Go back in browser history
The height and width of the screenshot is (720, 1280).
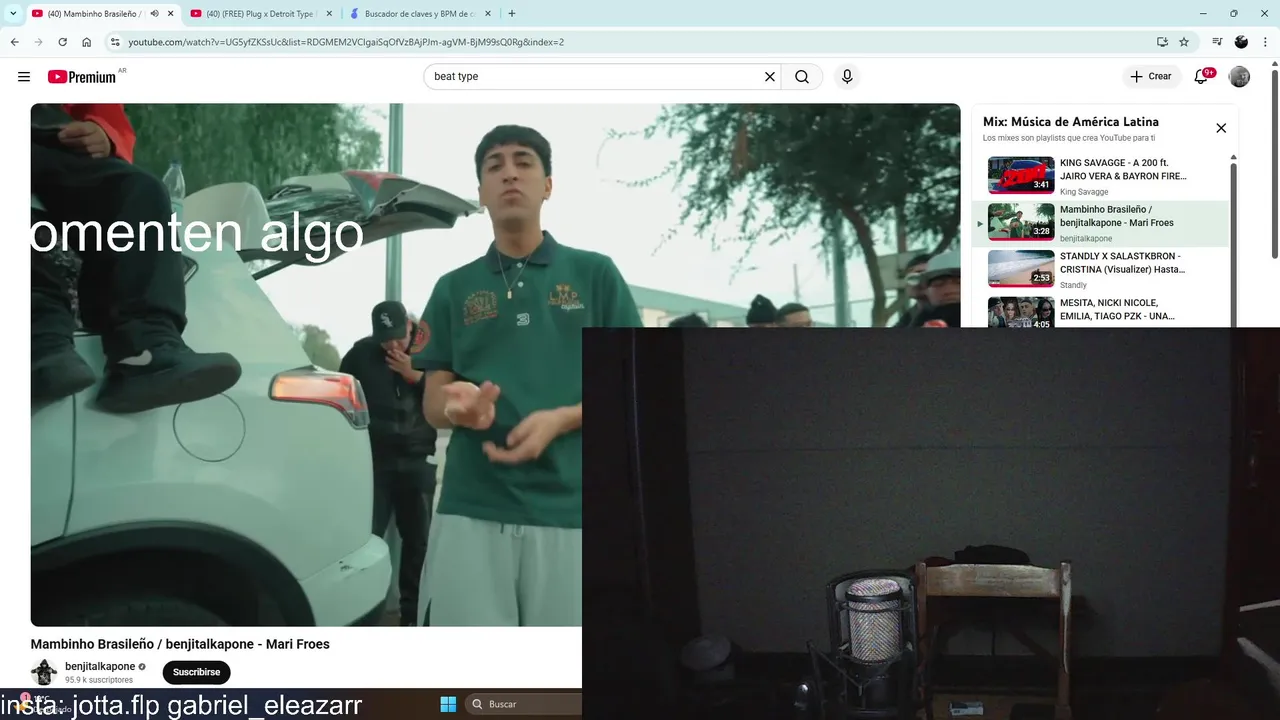coord(14,42)
